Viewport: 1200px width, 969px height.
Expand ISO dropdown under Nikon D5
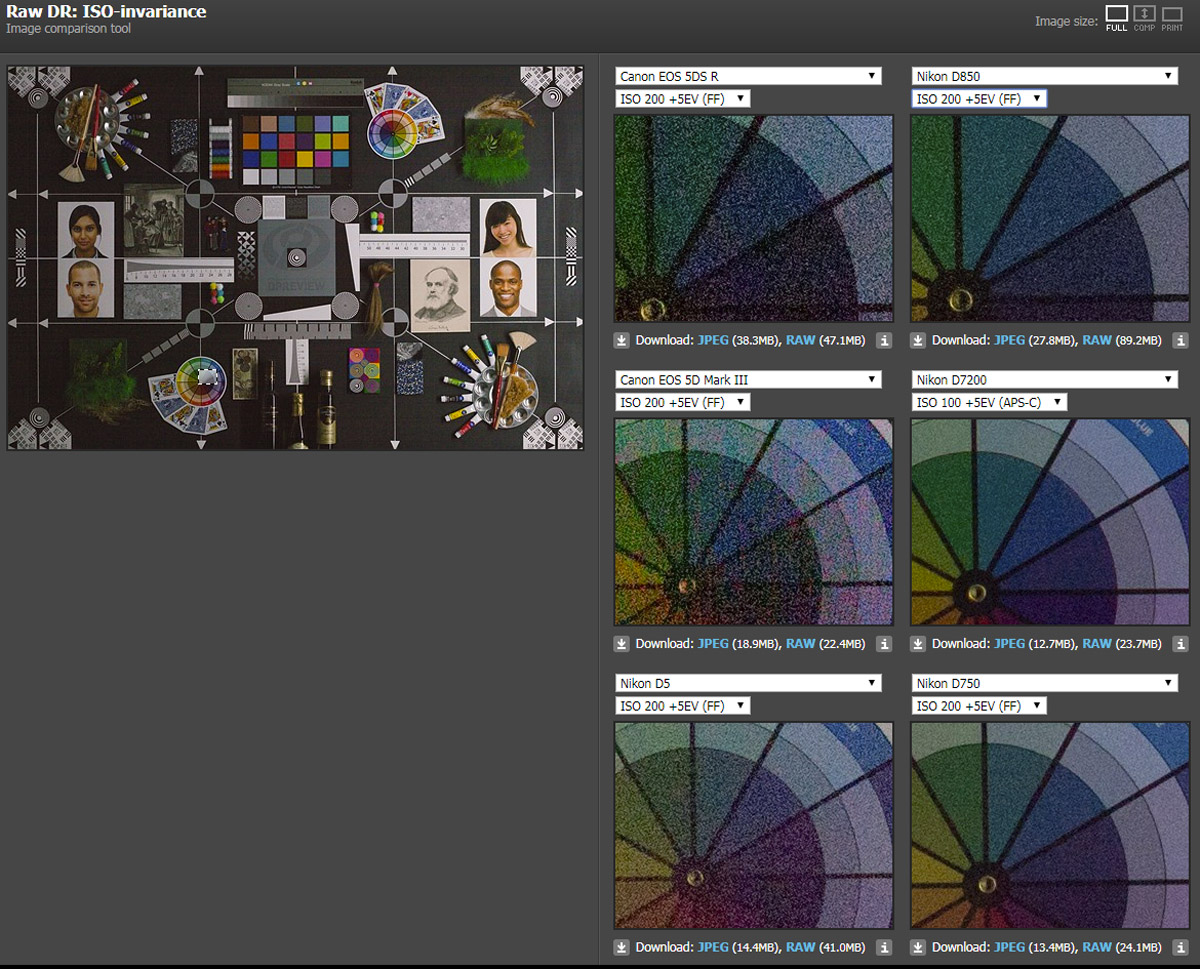tap(682, 705)
